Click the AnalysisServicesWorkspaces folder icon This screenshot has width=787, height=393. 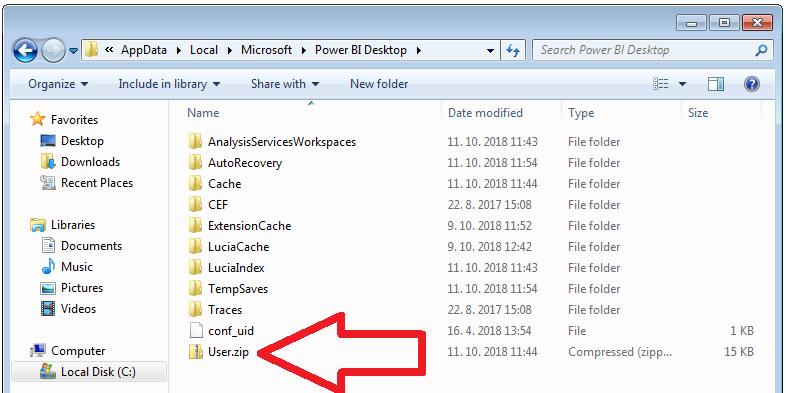tap(195, 142)
